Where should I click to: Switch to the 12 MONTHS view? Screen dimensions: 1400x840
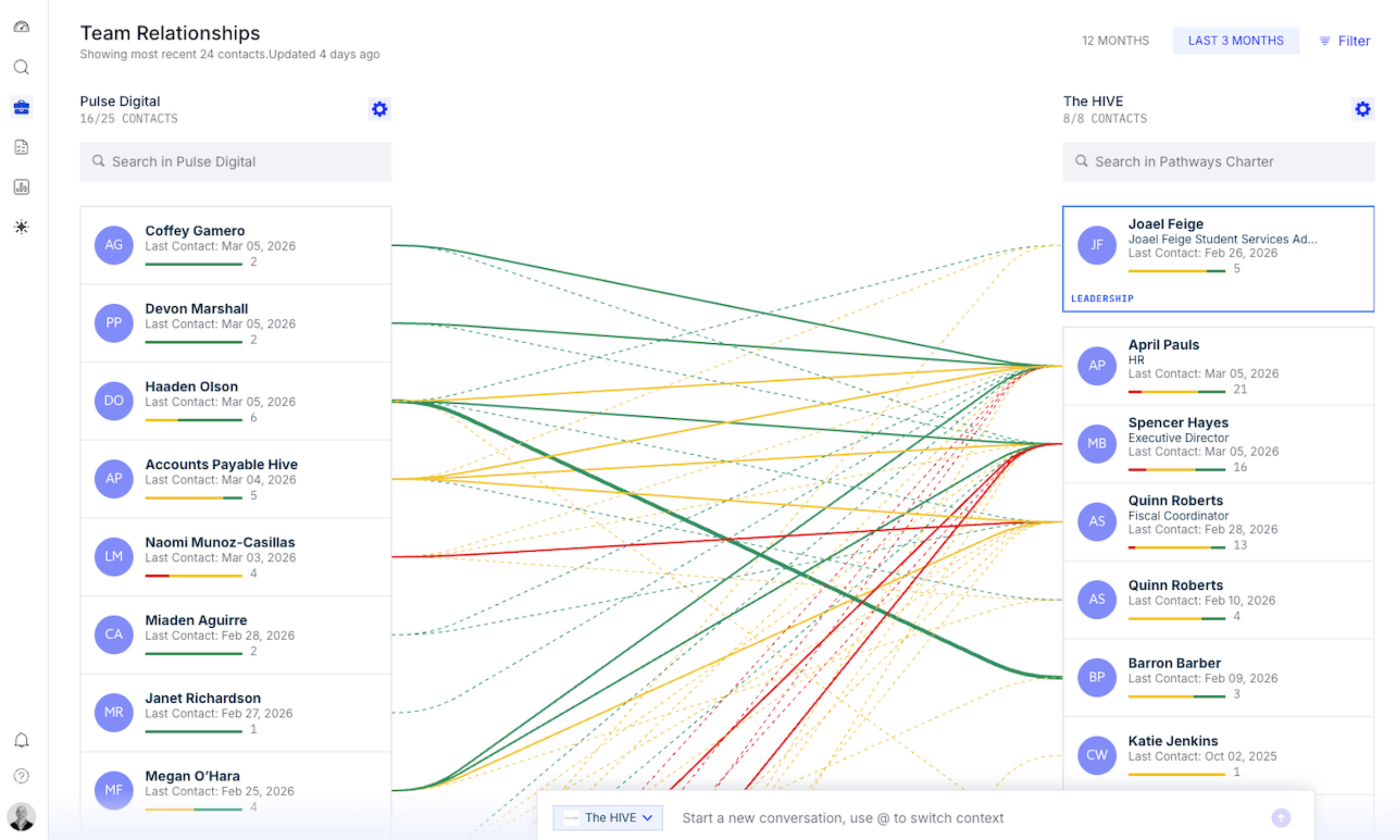pyautogui.click(x=1115, y=41)
